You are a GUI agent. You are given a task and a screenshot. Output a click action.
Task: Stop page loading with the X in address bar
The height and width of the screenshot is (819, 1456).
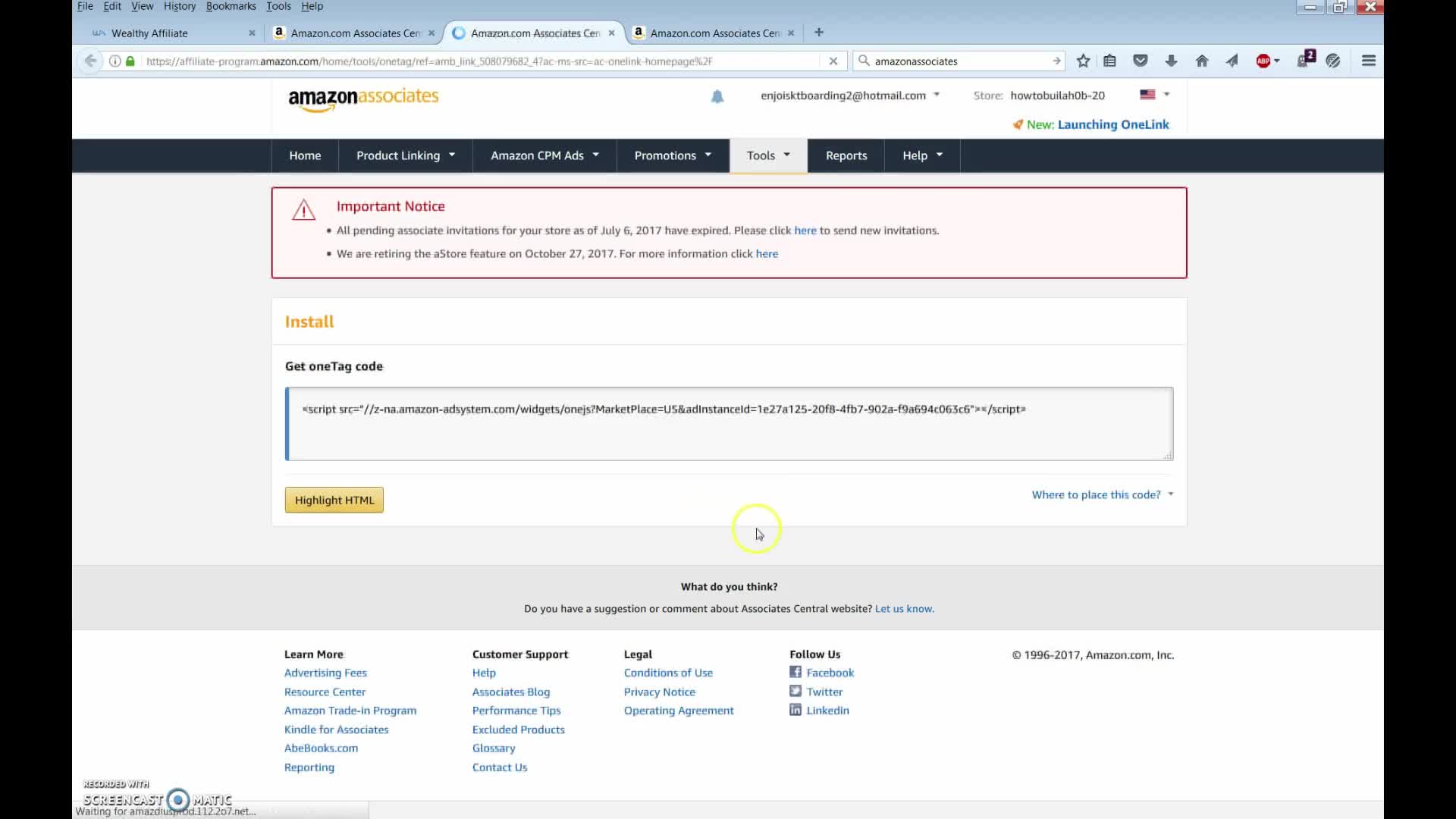(833, 61)
